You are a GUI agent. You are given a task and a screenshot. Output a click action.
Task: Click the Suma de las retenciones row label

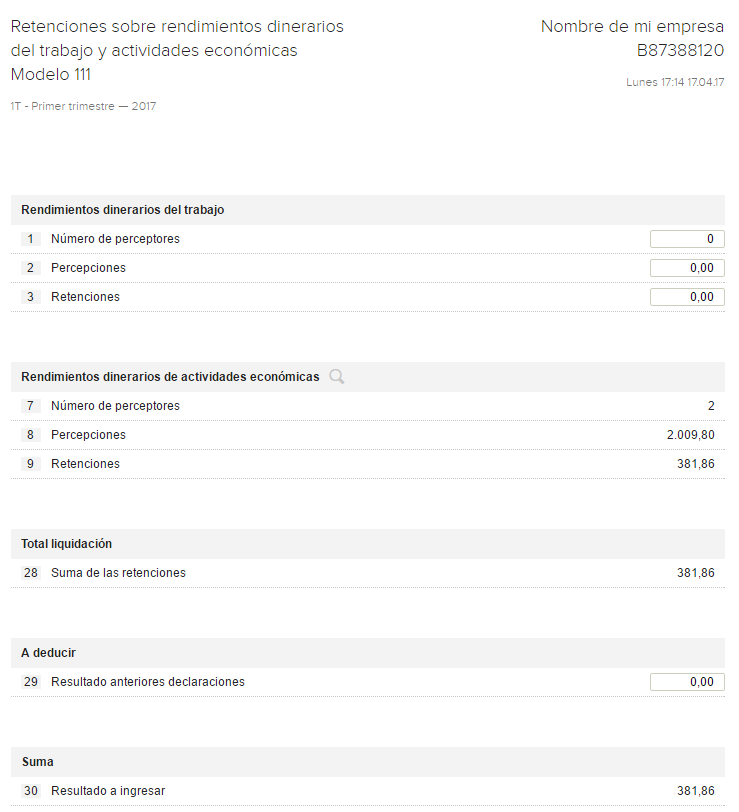pyautogui.click(x=118, y=573)
